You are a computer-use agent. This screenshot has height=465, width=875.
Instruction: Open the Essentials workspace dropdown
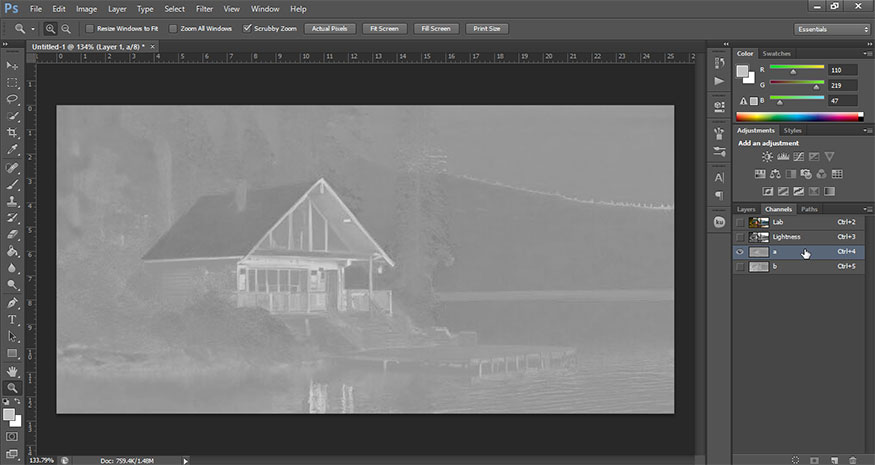coord(832,29)
